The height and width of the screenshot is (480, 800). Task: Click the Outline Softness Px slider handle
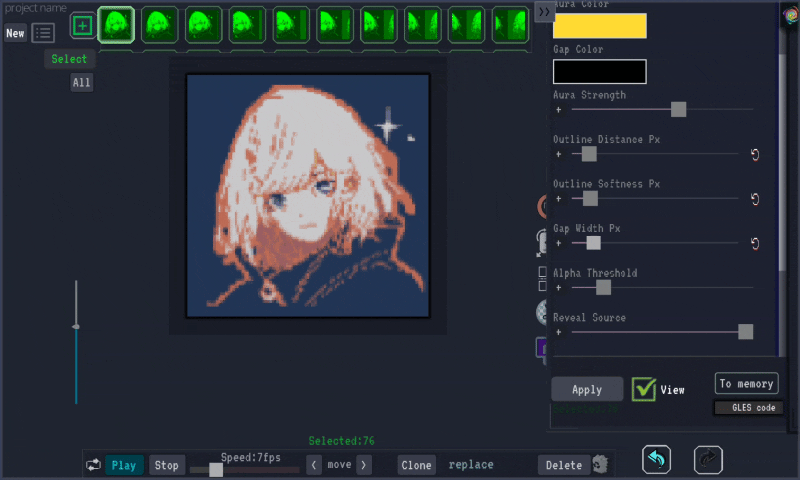(x=590, y=198)
